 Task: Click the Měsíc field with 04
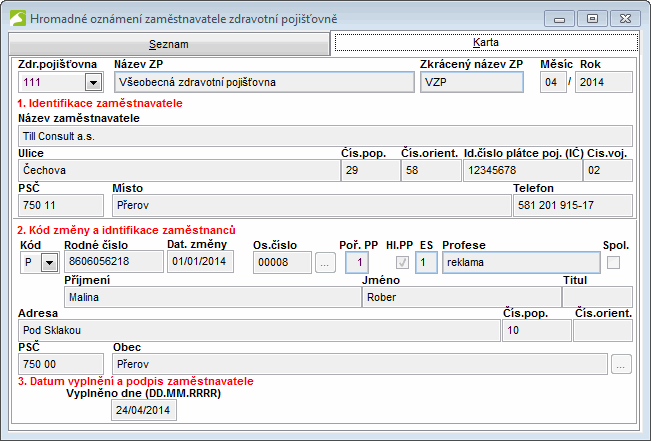(553, 82)
